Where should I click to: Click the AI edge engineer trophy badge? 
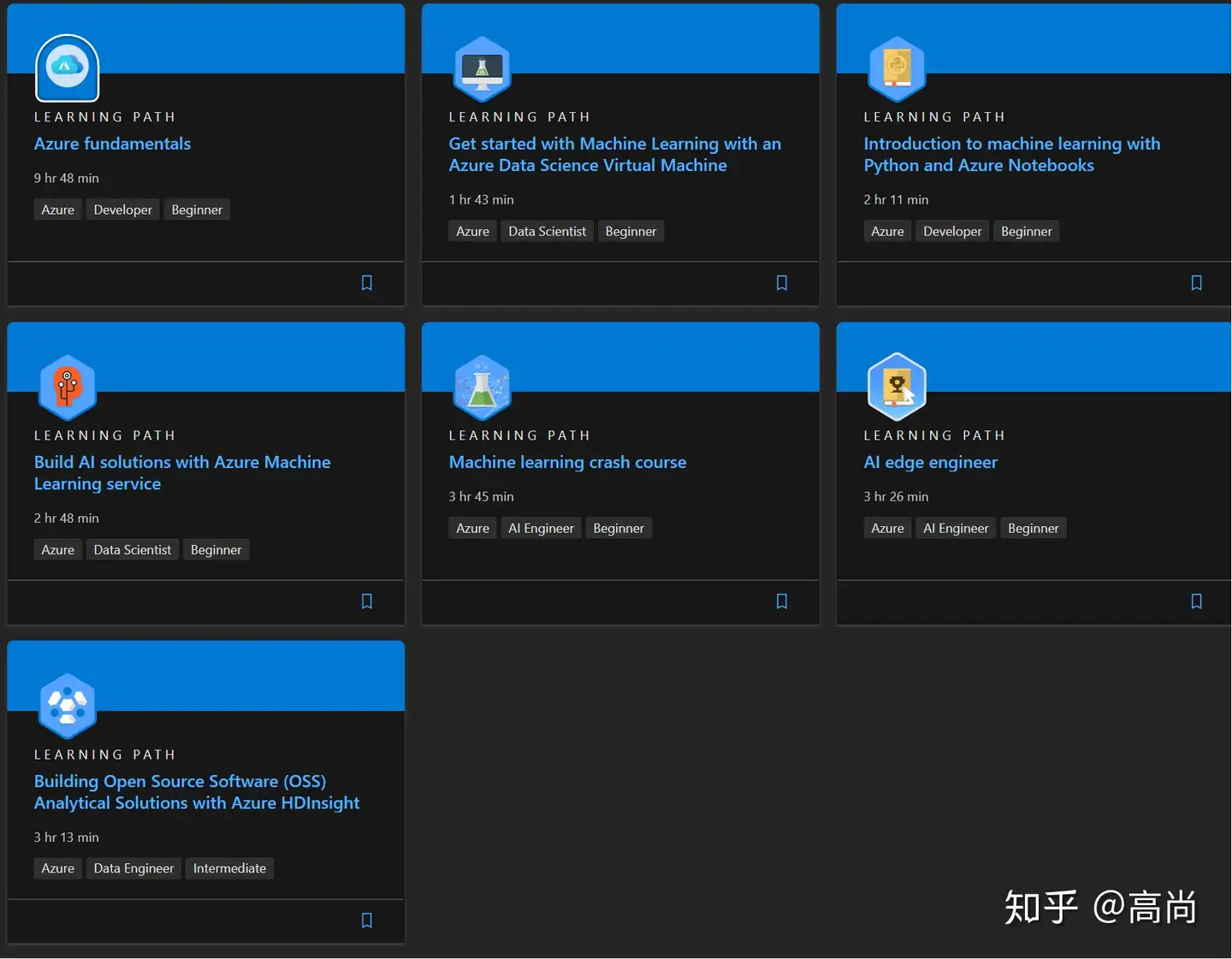[897, 387]
